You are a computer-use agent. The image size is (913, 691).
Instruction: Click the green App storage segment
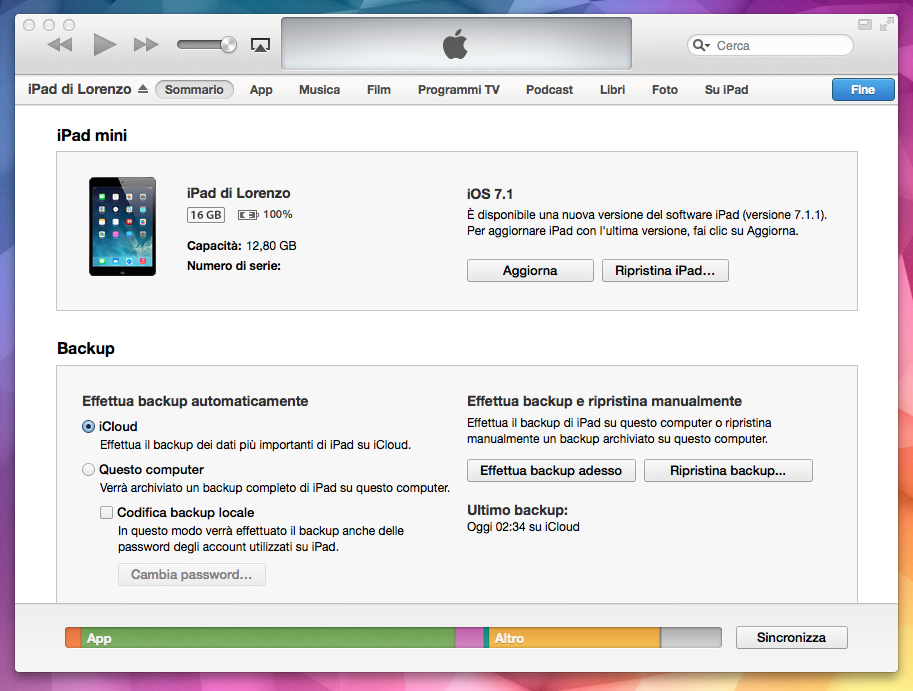click(268, 637)
